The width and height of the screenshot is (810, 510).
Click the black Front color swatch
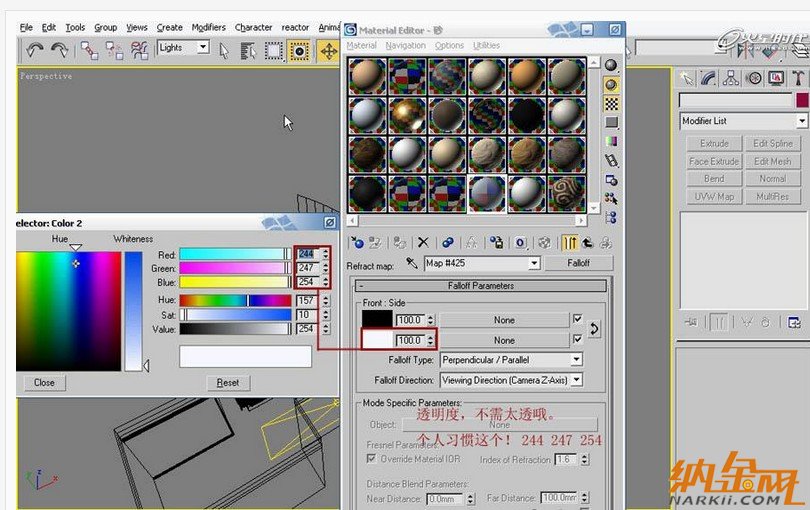(x=377, y=320)
